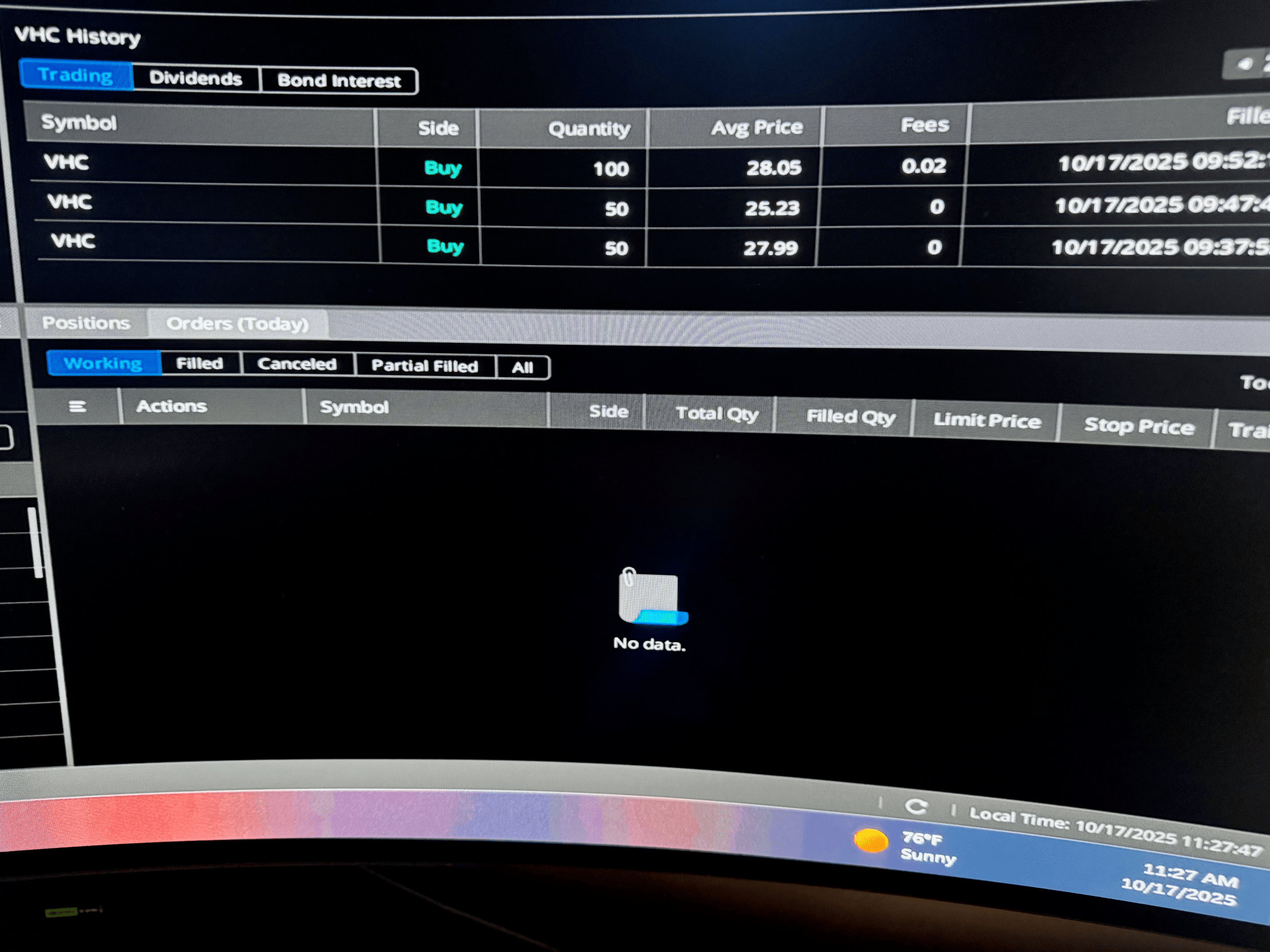This screenshot has height=952, width=1270.
Task: Click the Filled orders filter button
Action: tap(200, 364)
